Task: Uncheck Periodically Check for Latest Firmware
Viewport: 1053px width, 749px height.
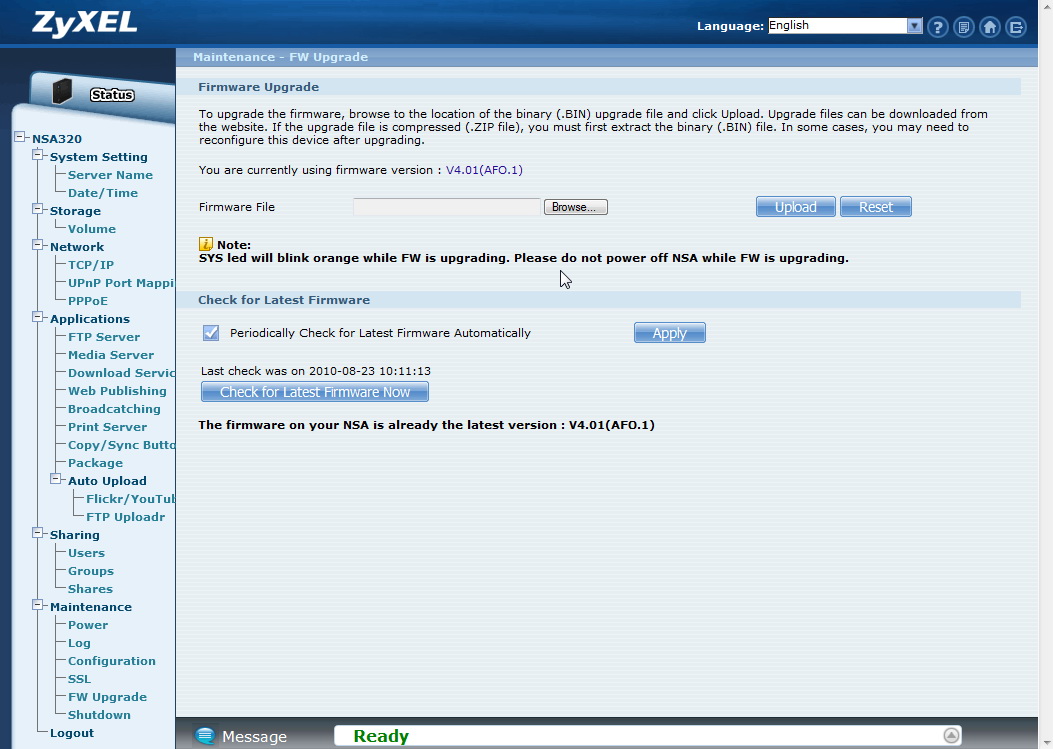Action: coord(211,333)
